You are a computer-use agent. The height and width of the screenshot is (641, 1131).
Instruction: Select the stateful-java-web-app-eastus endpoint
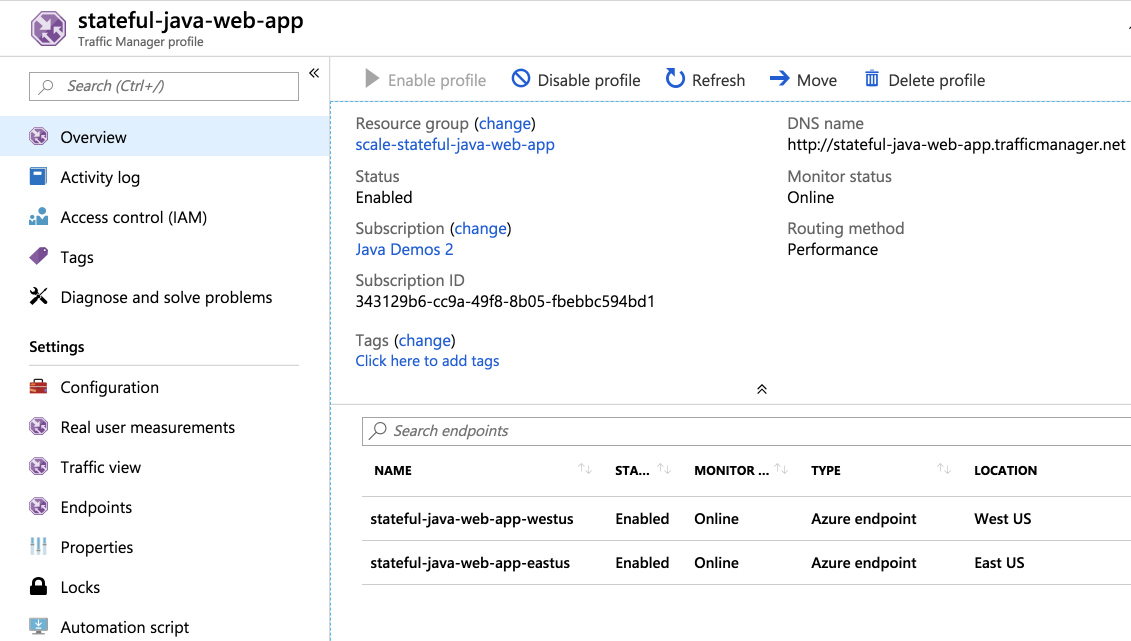(470, 563)
